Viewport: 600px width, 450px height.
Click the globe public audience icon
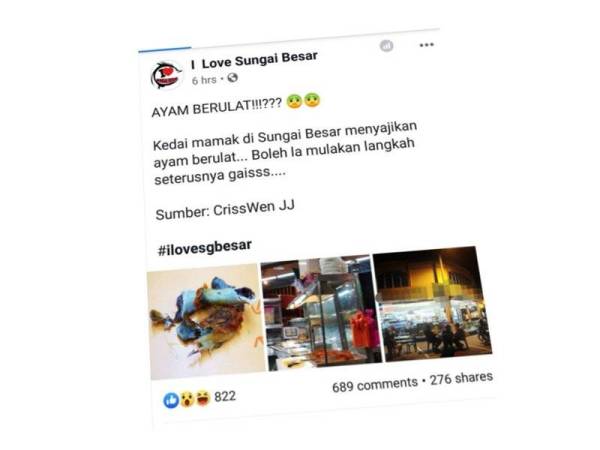coord(232,78)
